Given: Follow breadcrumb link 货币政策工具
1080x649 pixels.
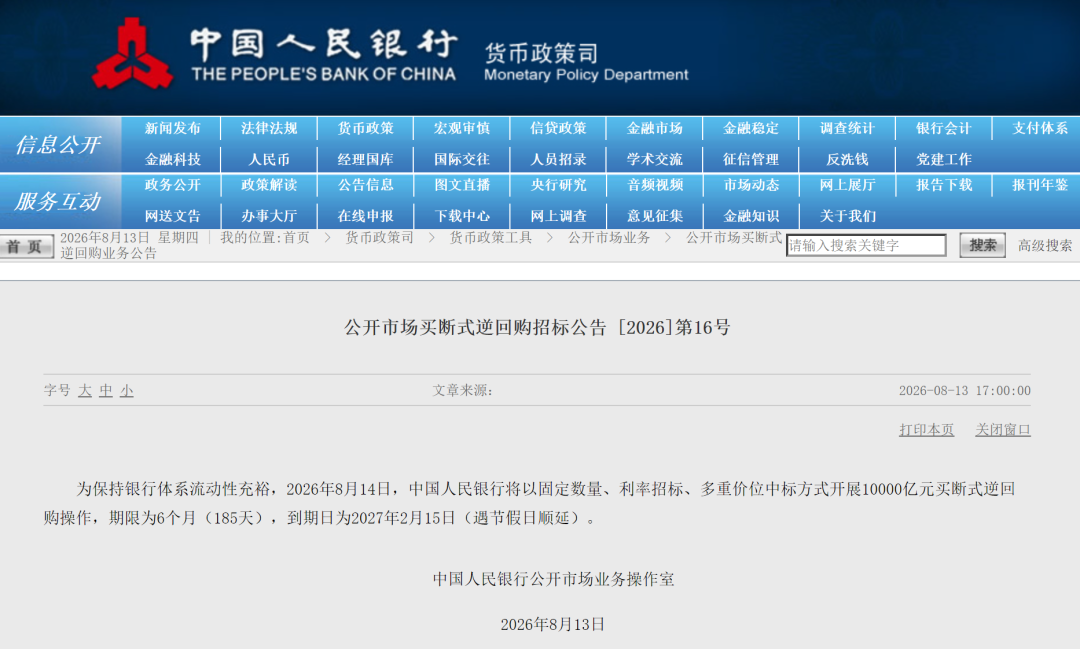Looking at the screenshot, I should (491, 238).
